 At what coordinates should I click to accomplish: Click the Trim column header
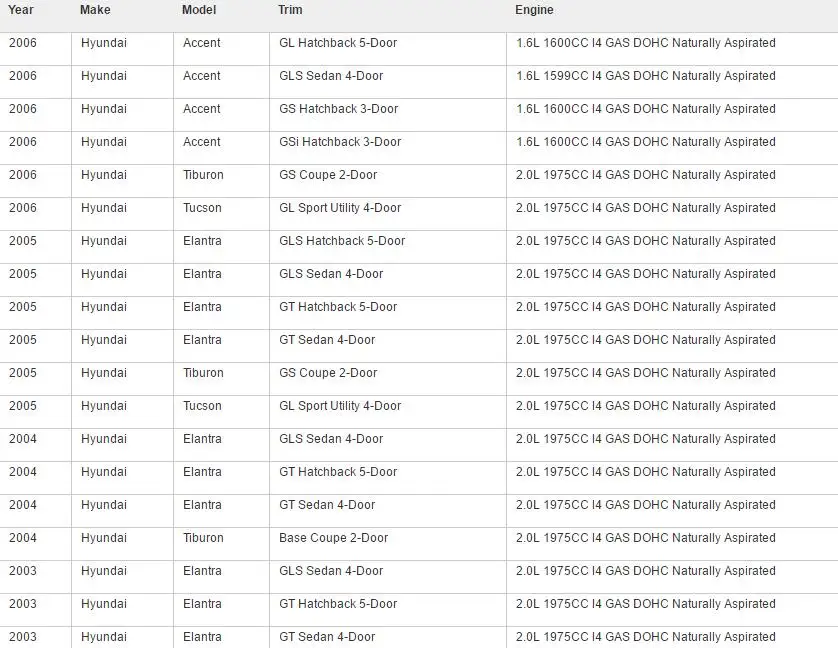pos(290,10)
